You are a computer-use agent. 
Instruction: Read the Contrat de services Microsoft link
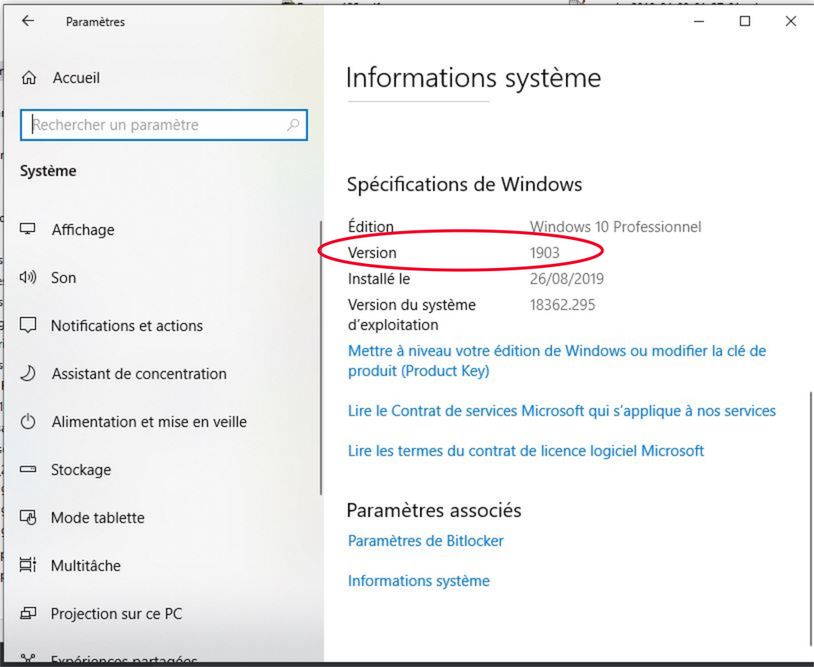coord(561,411)
